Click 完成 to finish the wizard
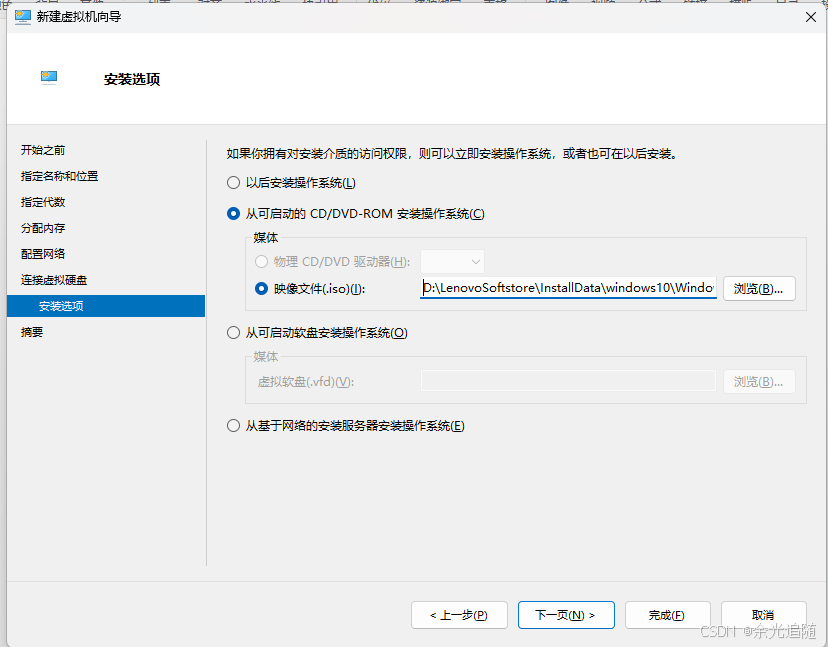The height and width of the screenshot is (647, 828). (x=667, y=614)
